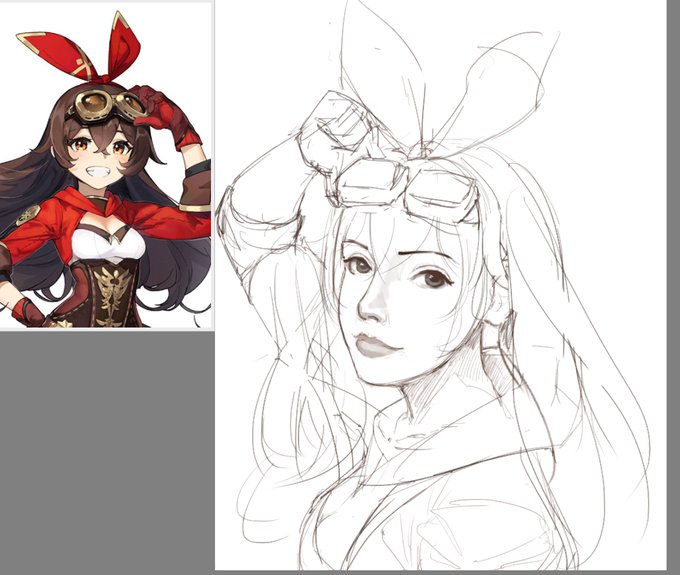The width and height of the screenshot is (680, 575).
Task: Click the sketch drawing canvas
Action: coord(441,285)
